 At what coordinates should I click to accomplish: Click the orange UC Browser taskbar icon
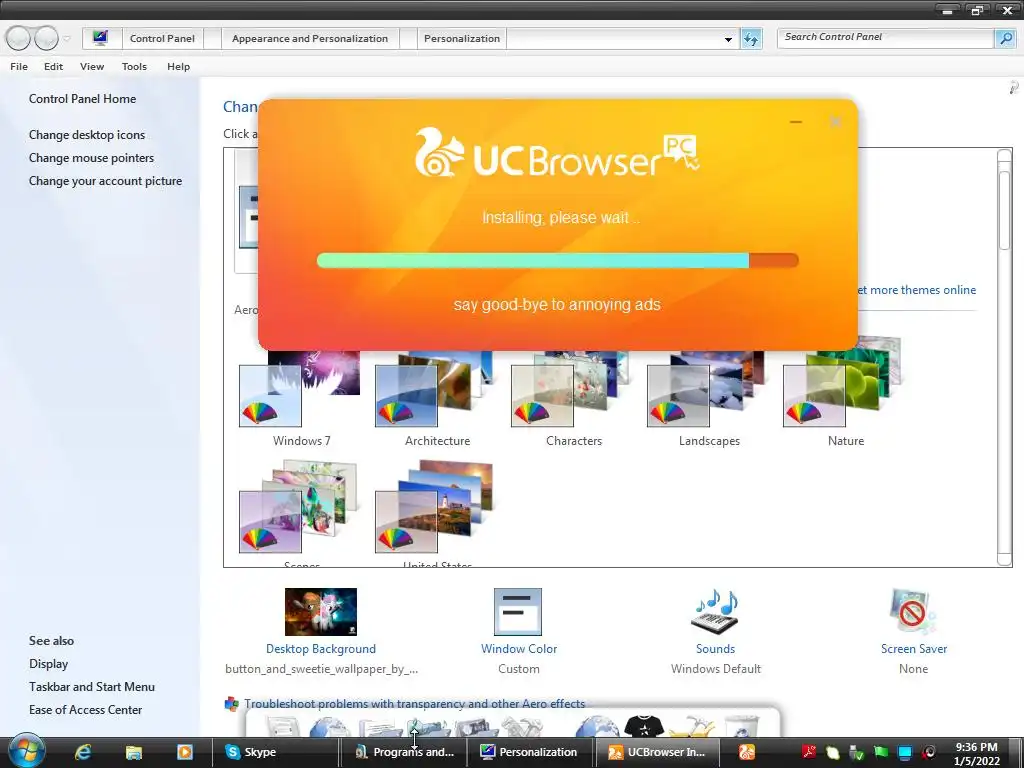coord(746,752)
